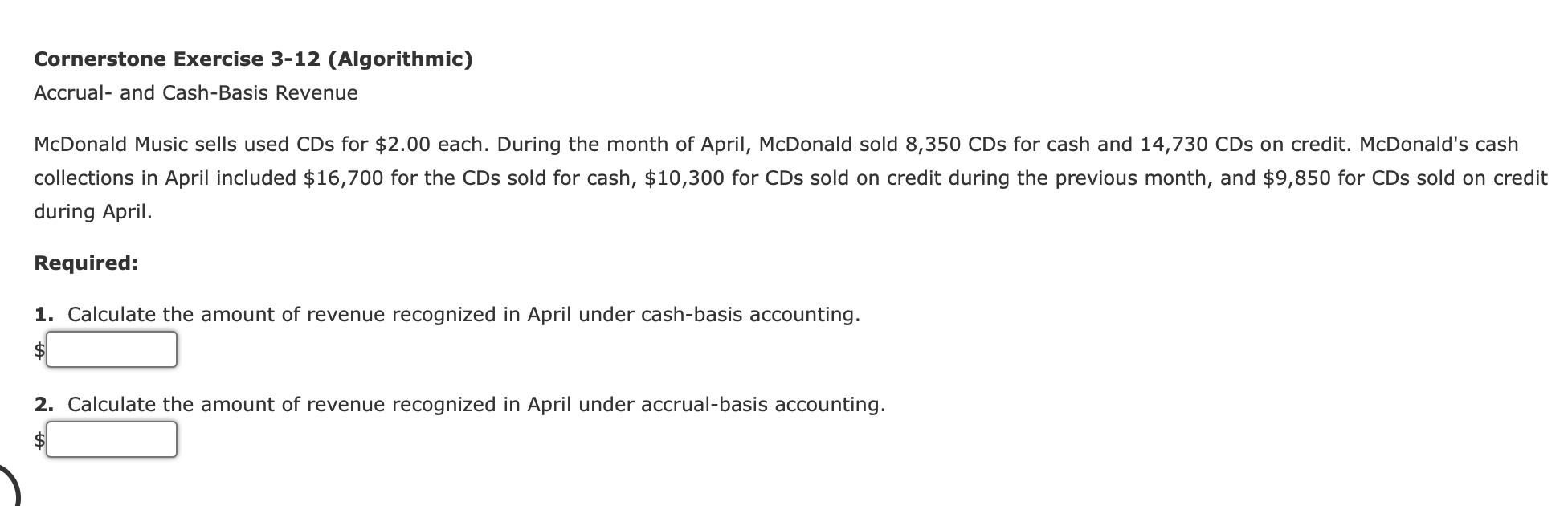Click the Accrual- and Cash-Basis Revenue subtitle

tap(195, 92)
